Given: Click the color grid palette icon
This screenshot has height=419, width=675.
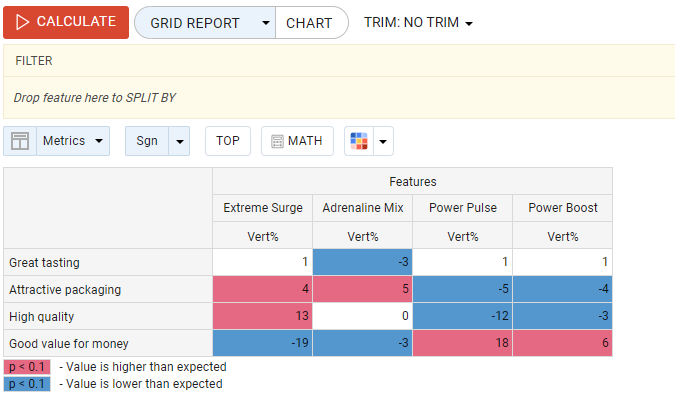Looking at the screenshot, I should 358,141.
